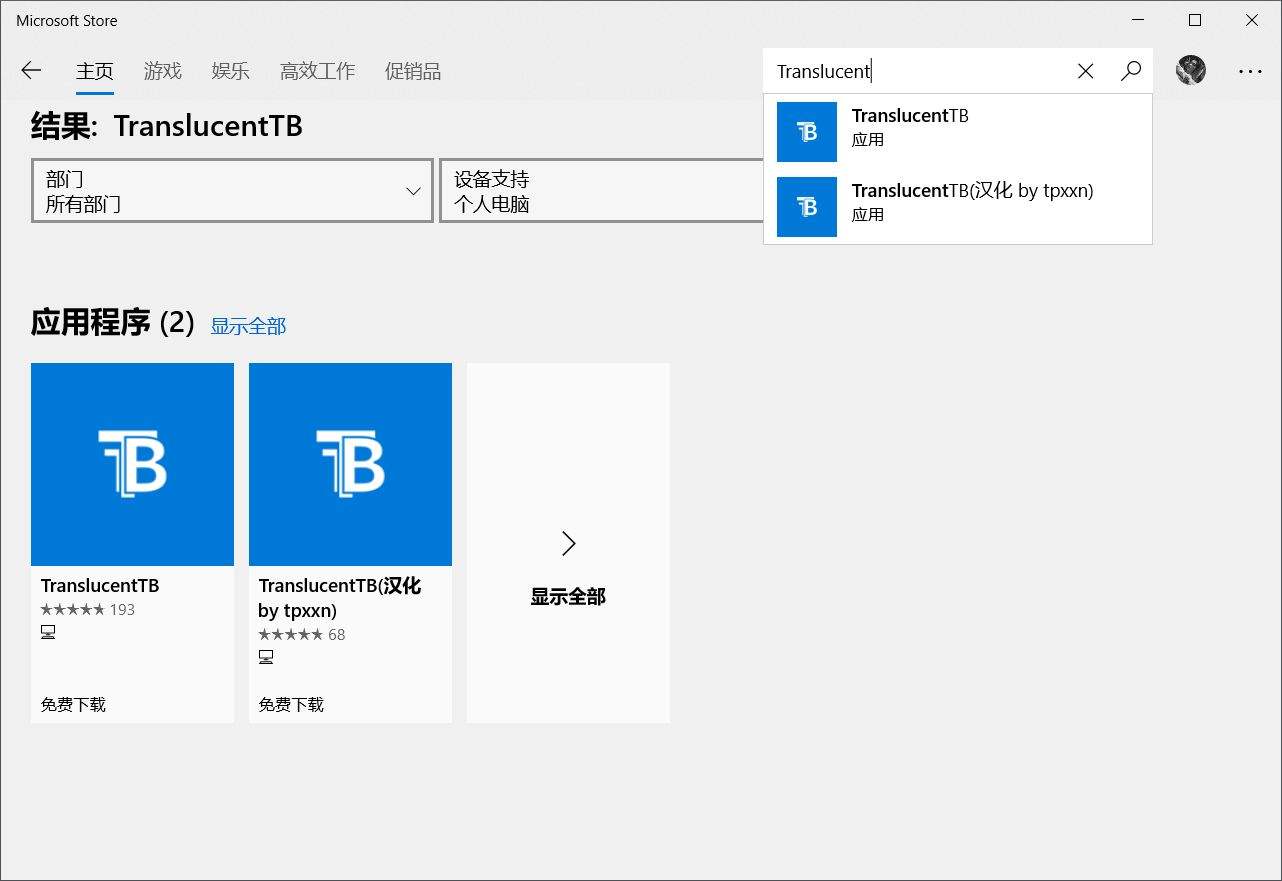Close the Microsoft Store window
1282x881 pixels.
1252,20
